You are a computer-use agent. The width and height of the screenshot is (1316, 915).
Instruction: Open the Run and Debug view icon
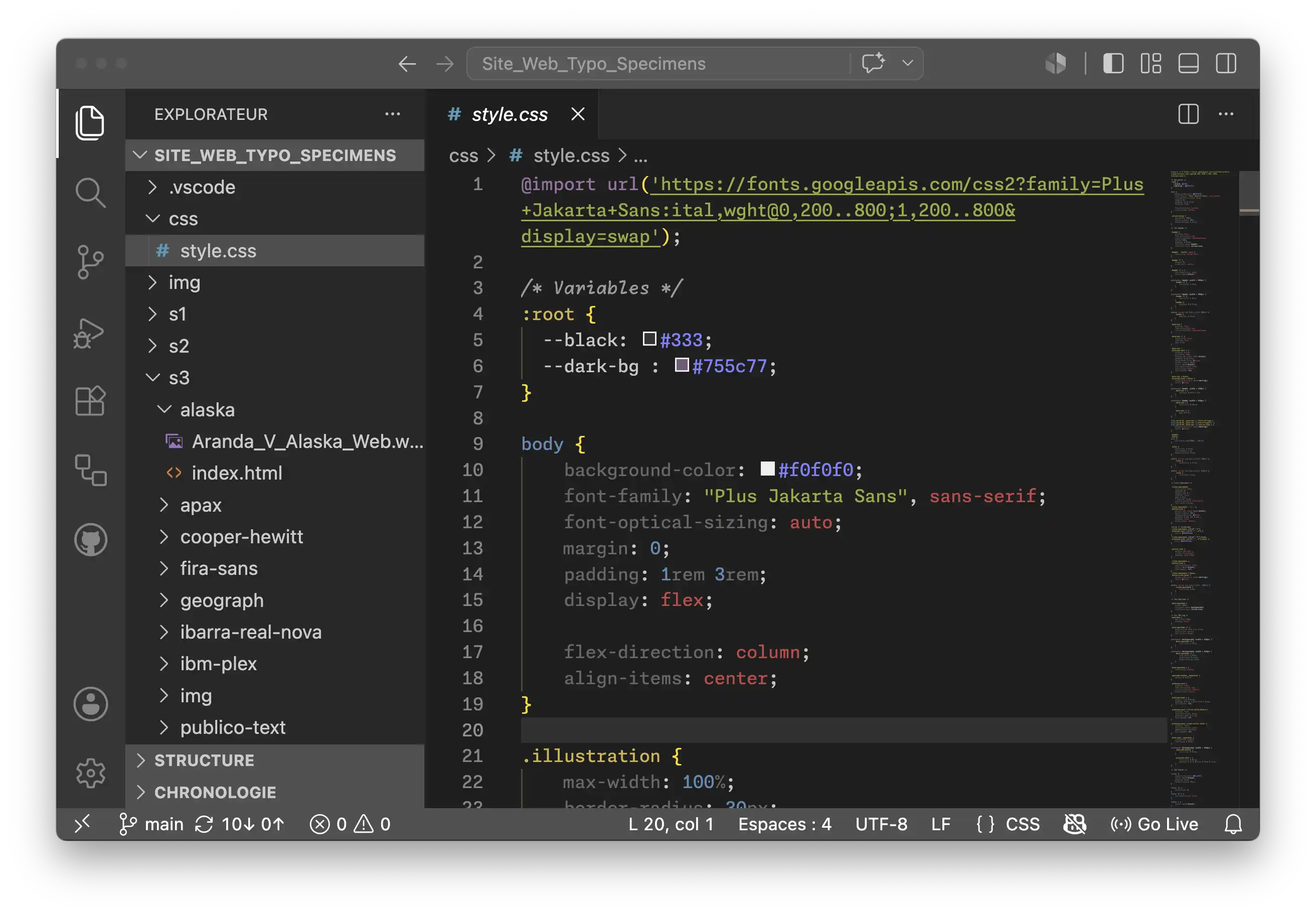tap(90, 333)
